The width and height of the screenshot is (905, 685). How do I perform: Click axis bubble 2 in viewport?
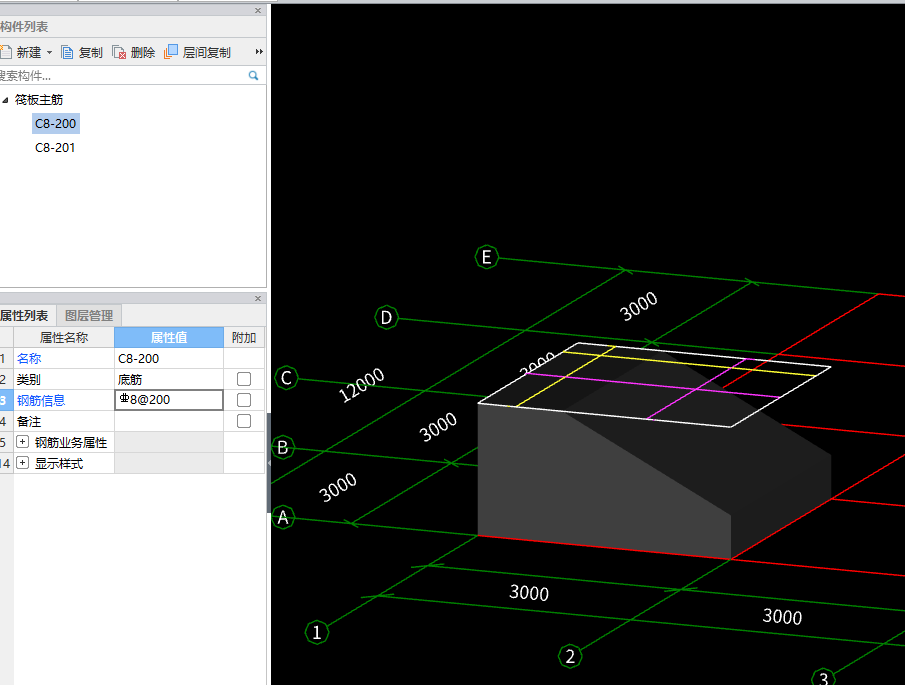[x=570, y=656]
